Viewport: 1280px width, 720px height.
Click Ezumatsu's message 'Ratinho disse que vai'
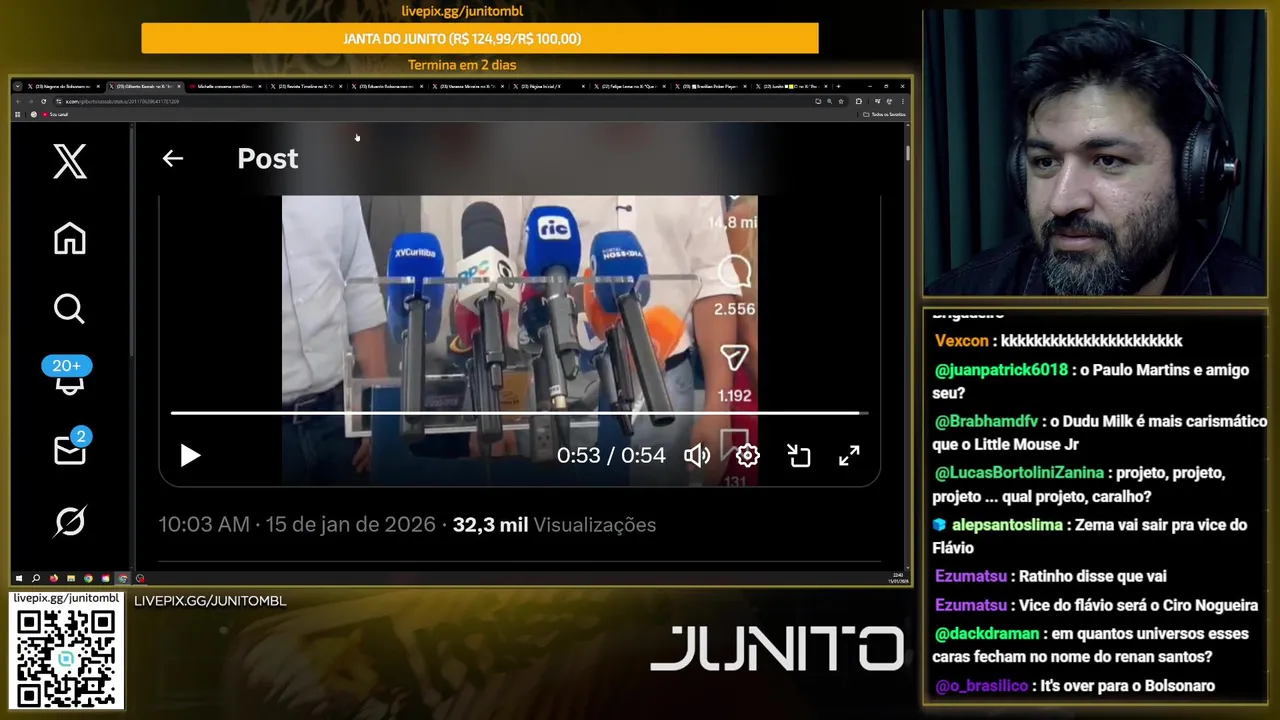(1093, 576)
